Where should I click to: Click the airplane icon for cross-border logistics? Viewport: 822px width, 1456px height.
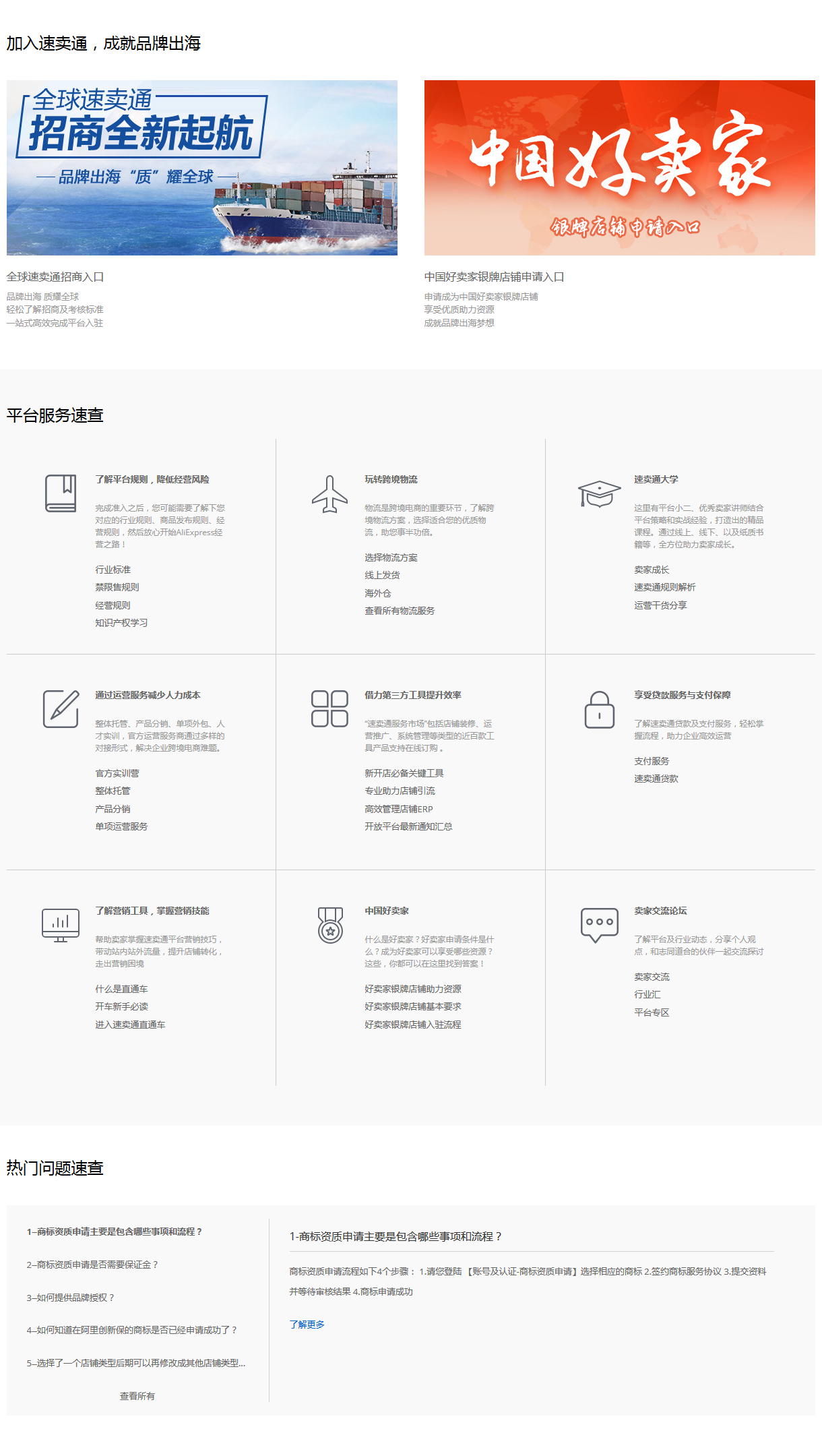point(329,494)
